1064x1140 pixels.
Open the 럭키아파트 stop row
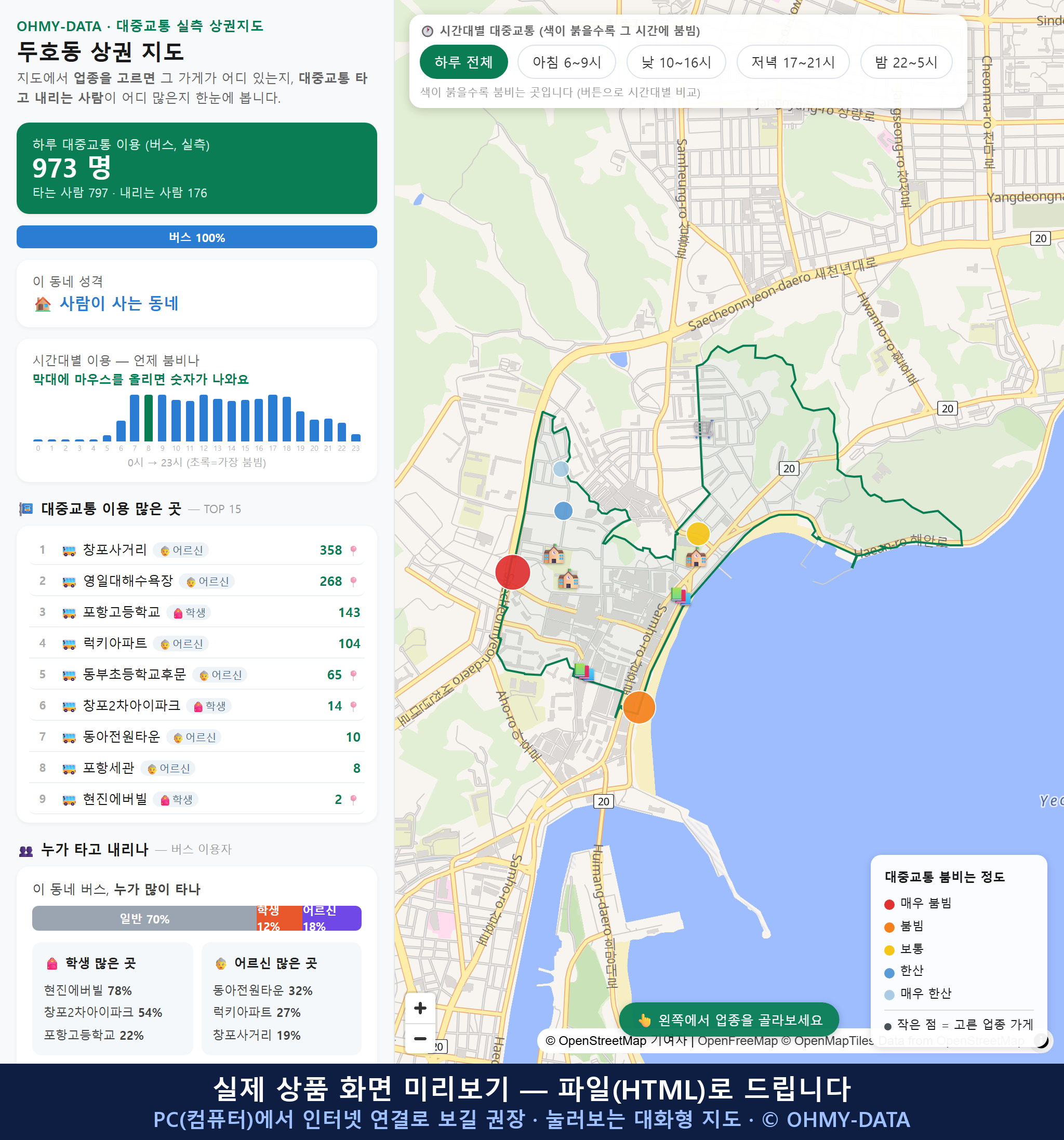coord(197,643)
